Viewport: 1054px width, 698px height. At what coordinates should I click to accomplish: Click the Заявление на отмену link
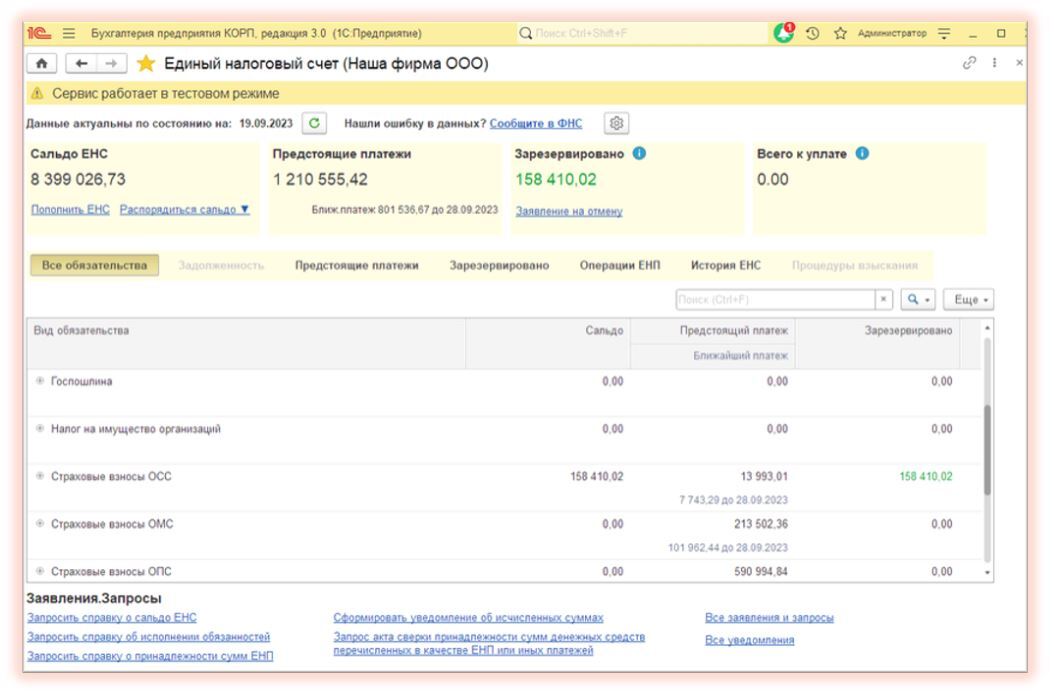point(569,211)
